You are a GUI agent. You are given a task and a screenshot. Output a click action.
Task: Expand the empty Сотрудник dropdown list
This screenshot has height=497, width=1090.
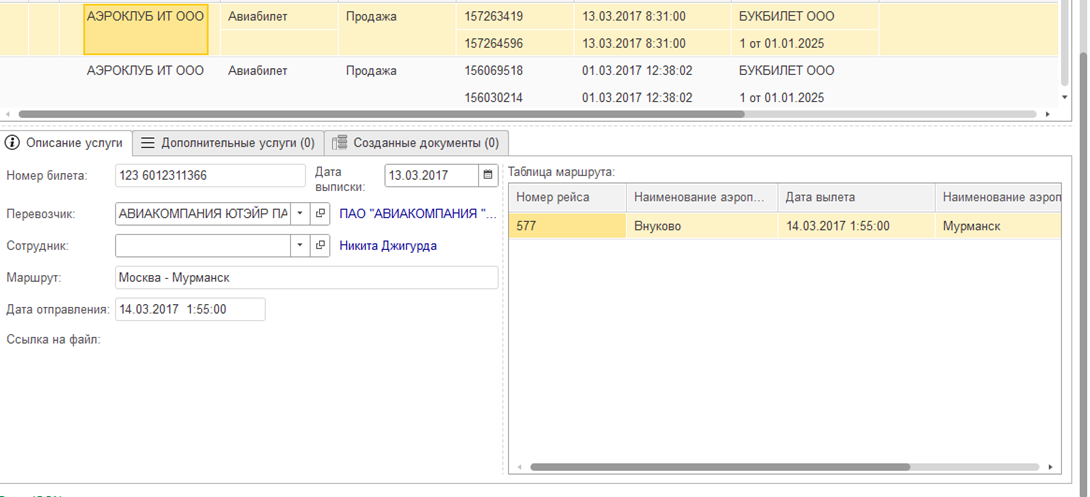click(x=300, y=245)
